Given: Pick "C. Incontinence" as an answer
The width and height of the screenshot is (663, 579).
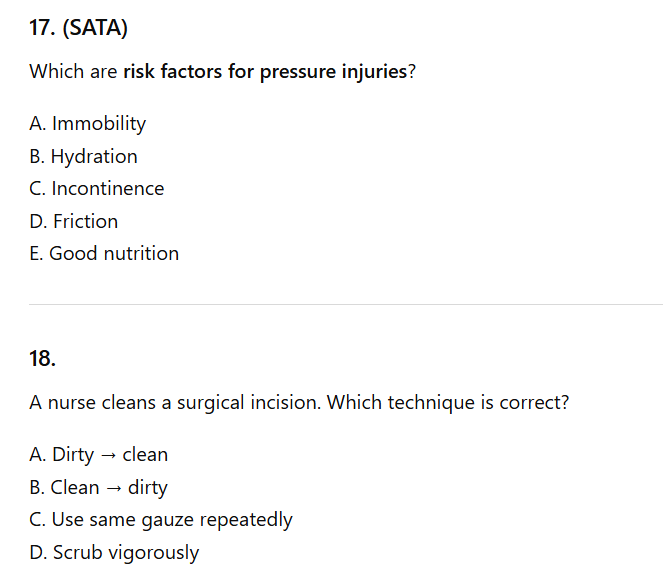Looking at the screenshot, I should tap(97, 189).
